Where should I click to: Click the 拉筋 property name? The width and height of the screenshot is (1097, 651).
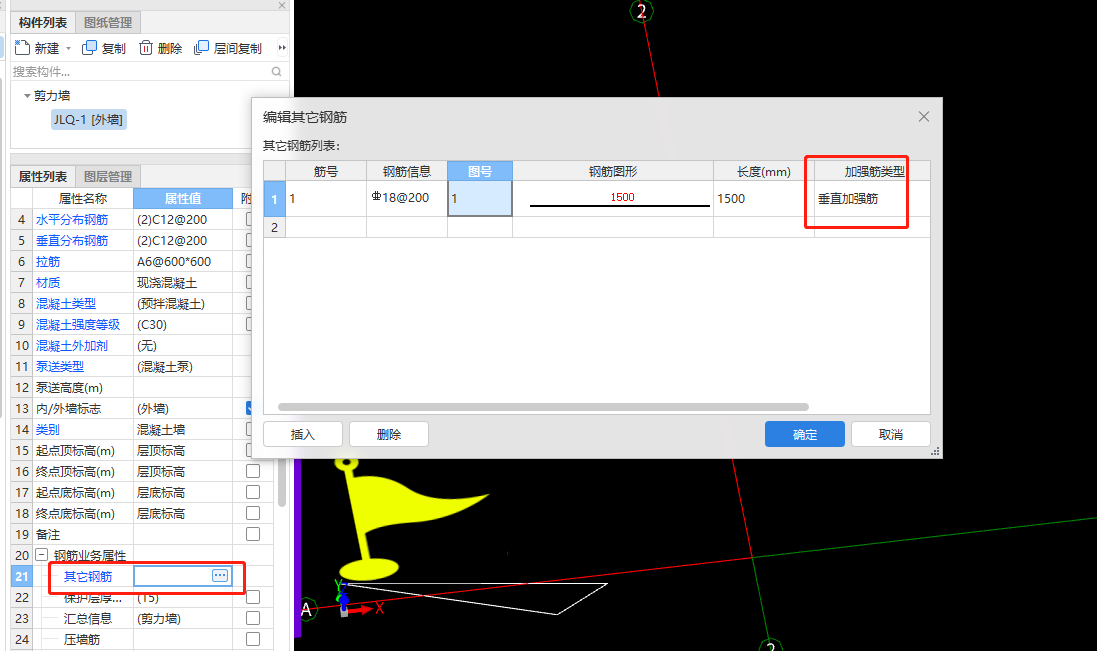tap(48, 262)
